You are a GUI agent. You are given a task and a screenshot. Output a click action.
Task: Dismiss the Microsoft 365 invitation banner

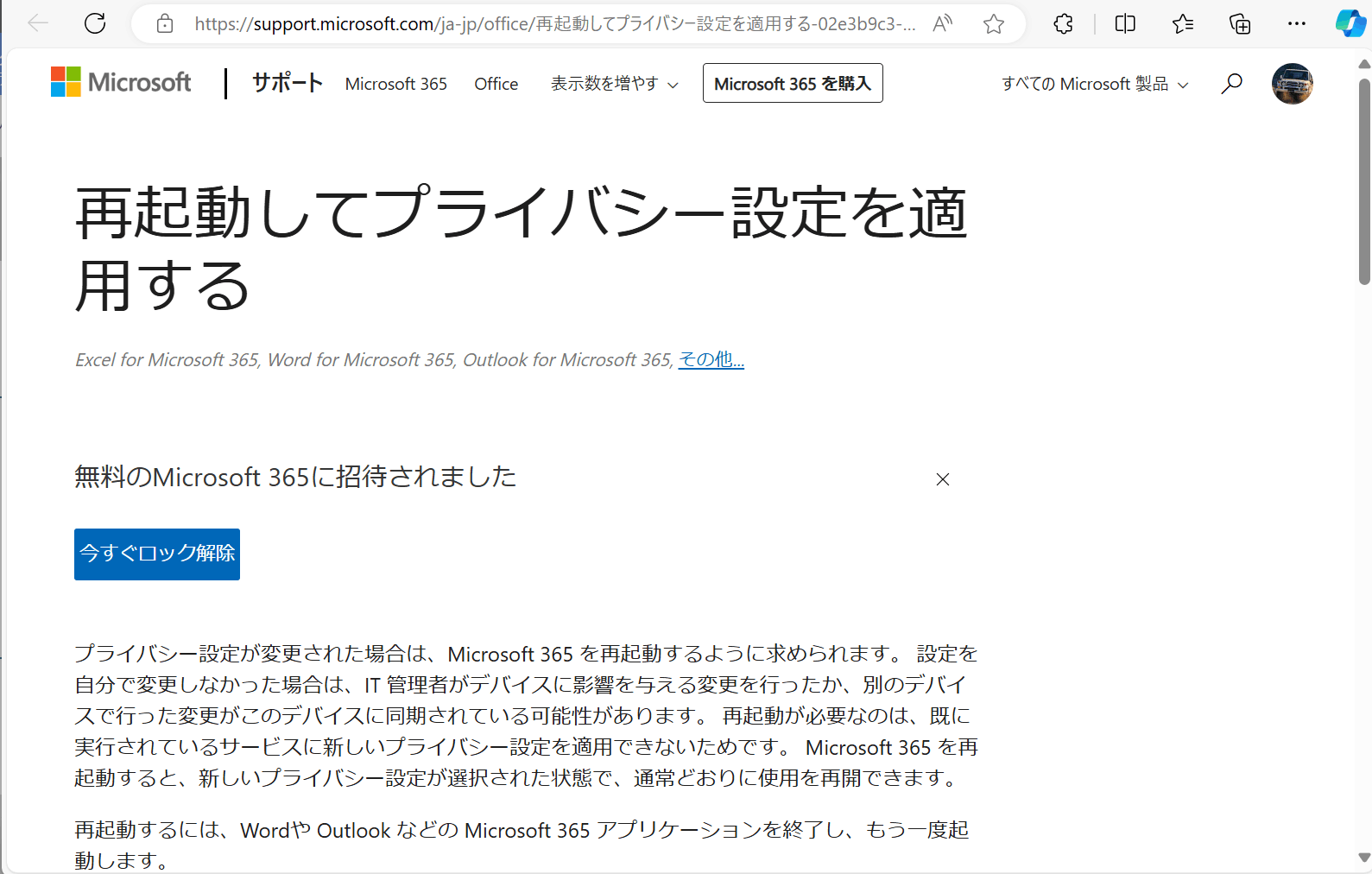pos(943,479)
